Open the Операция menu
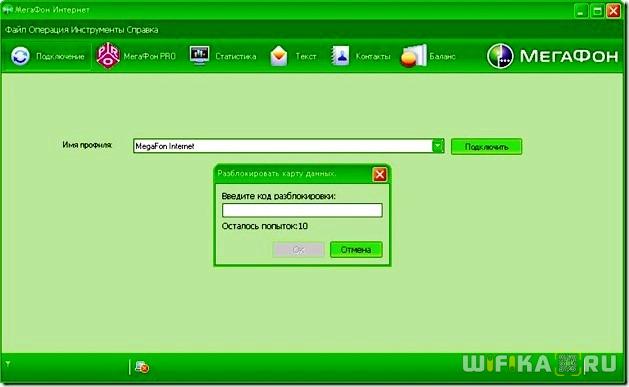The image size is (629, 387). pyautogui.click(x=49, y=30)
